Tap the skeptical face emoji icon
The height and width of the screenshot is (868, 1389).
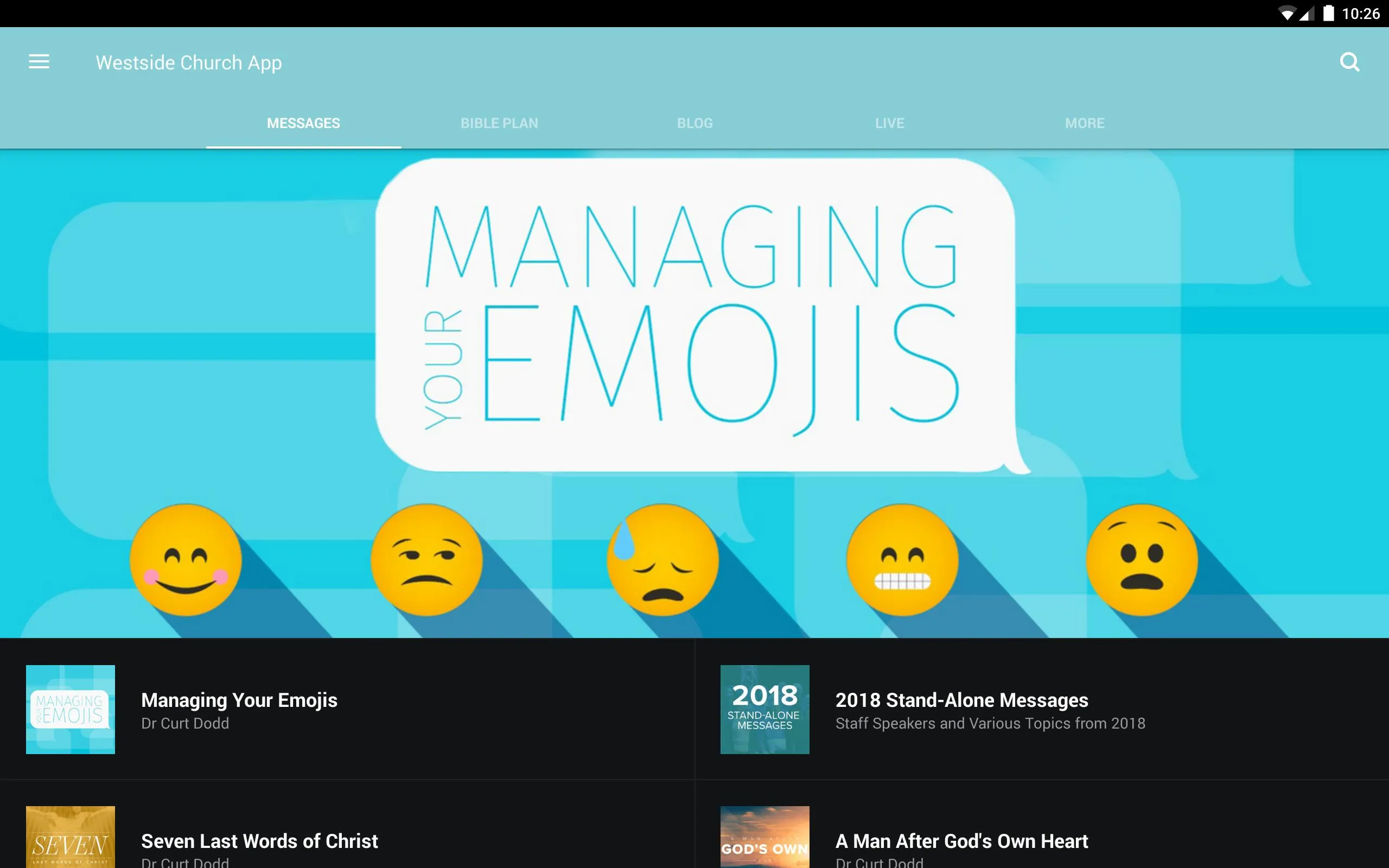(x=425, y=560)
